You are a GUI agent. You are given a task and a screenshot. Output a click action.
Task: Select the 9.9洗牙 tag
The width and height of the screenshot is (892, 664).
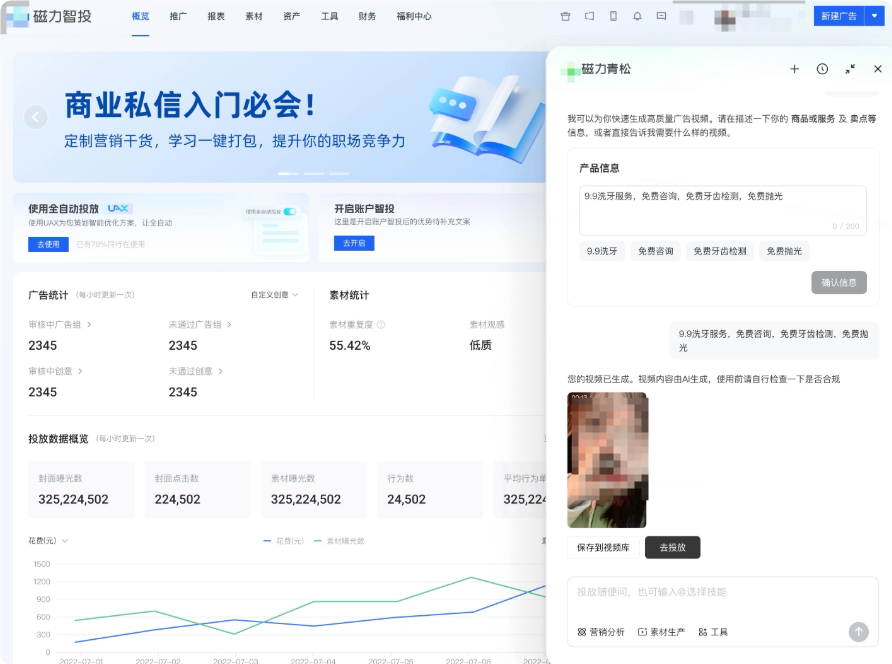click(602, 251)
